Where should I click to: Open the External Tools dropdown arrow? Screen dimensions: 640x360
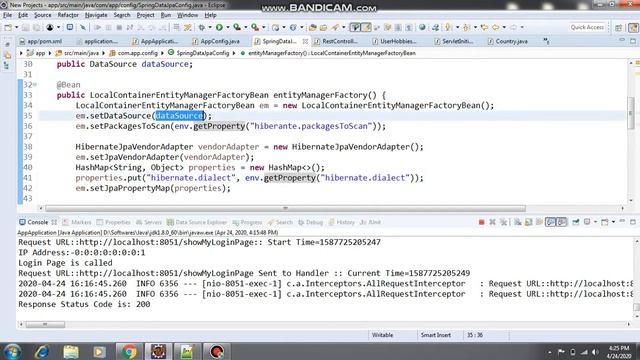(264, 27)
